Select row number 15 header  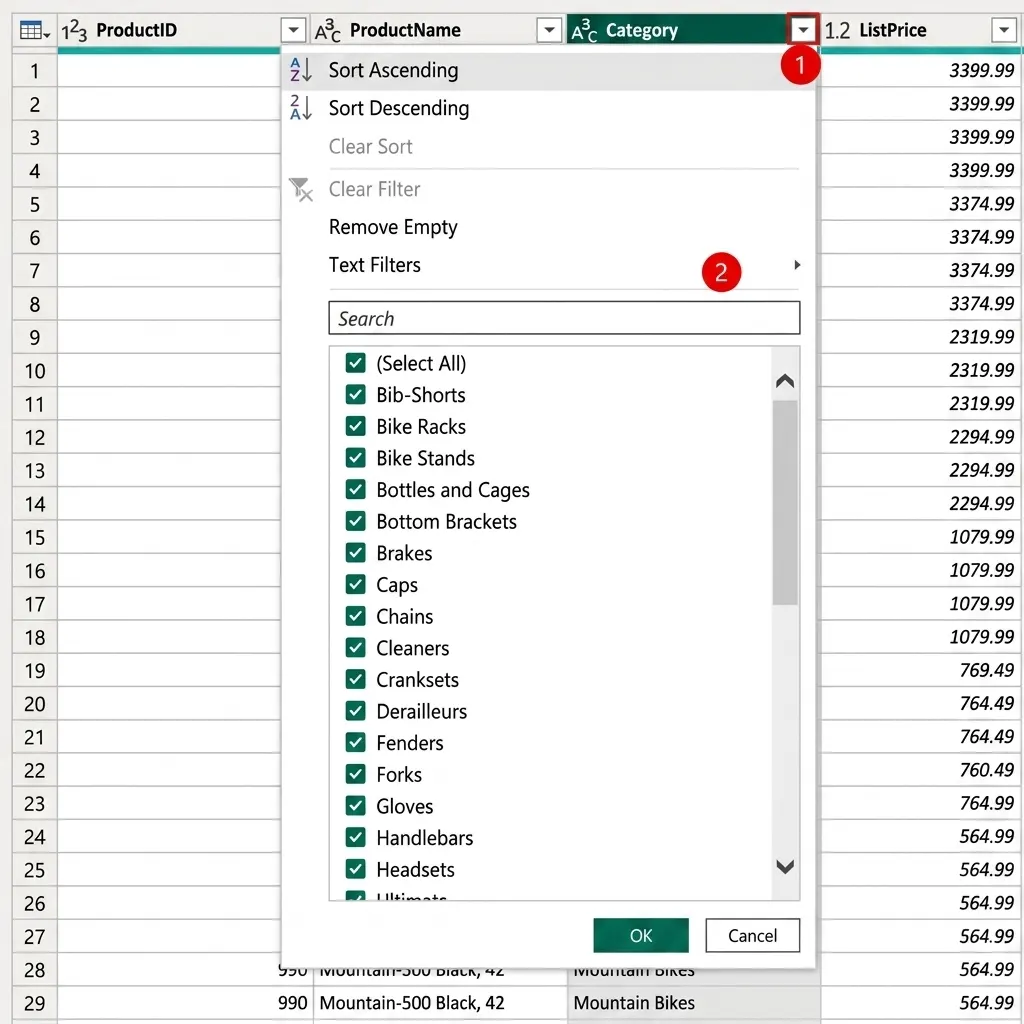[x=35, y=537]
